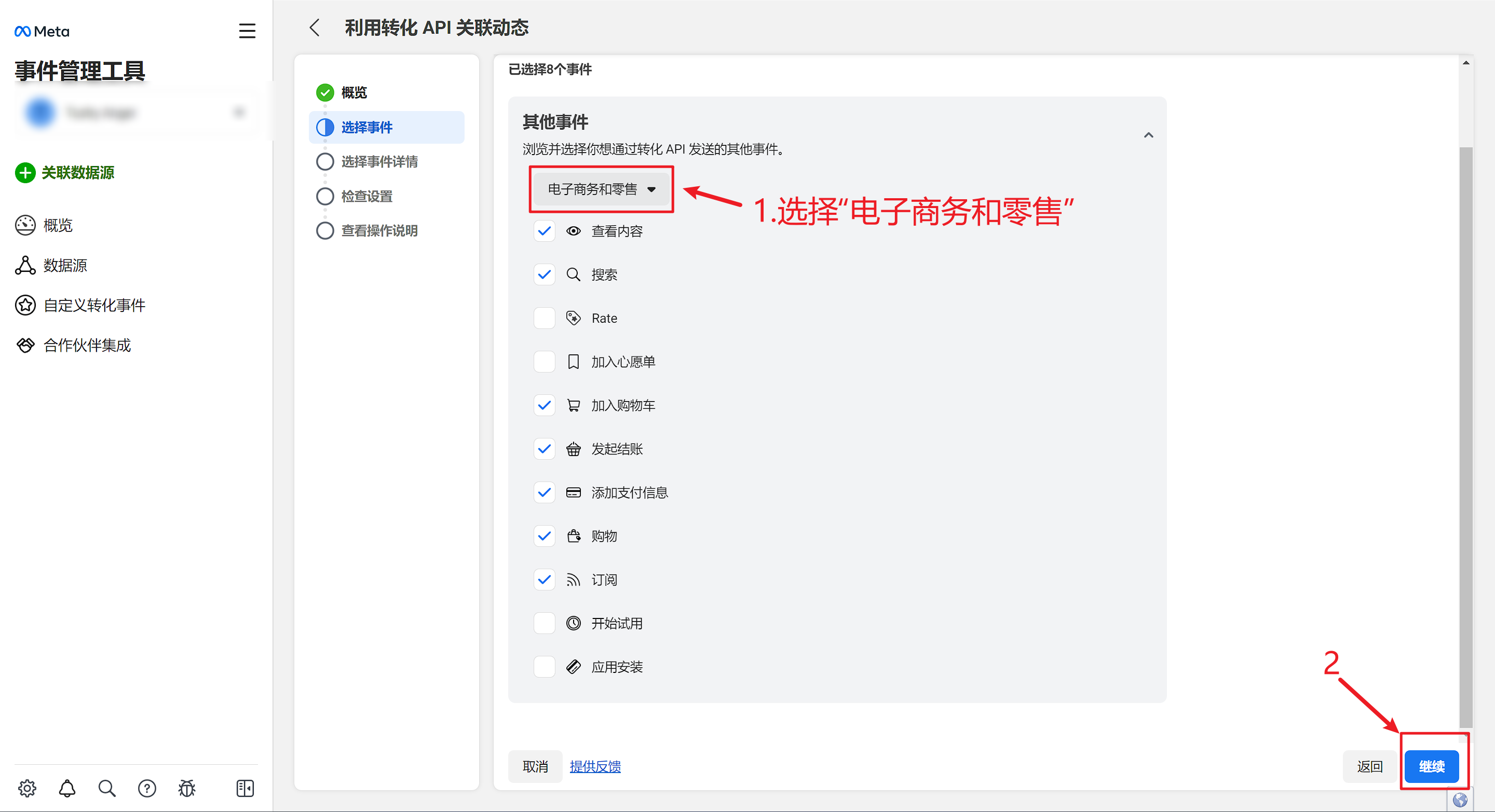Check the 开始试用 checkbox
Viewport: 1495px width, 812px height.
point(545,623)
